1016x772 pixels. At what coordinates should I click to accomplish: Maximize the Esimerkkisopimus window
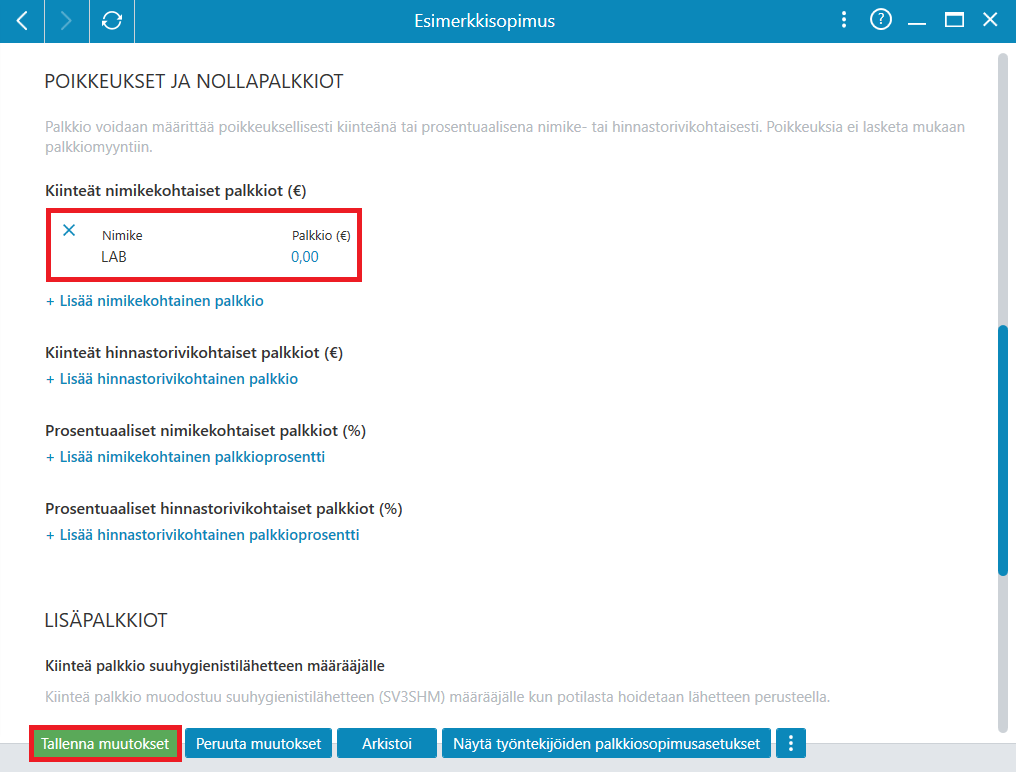tap(954, 20)
